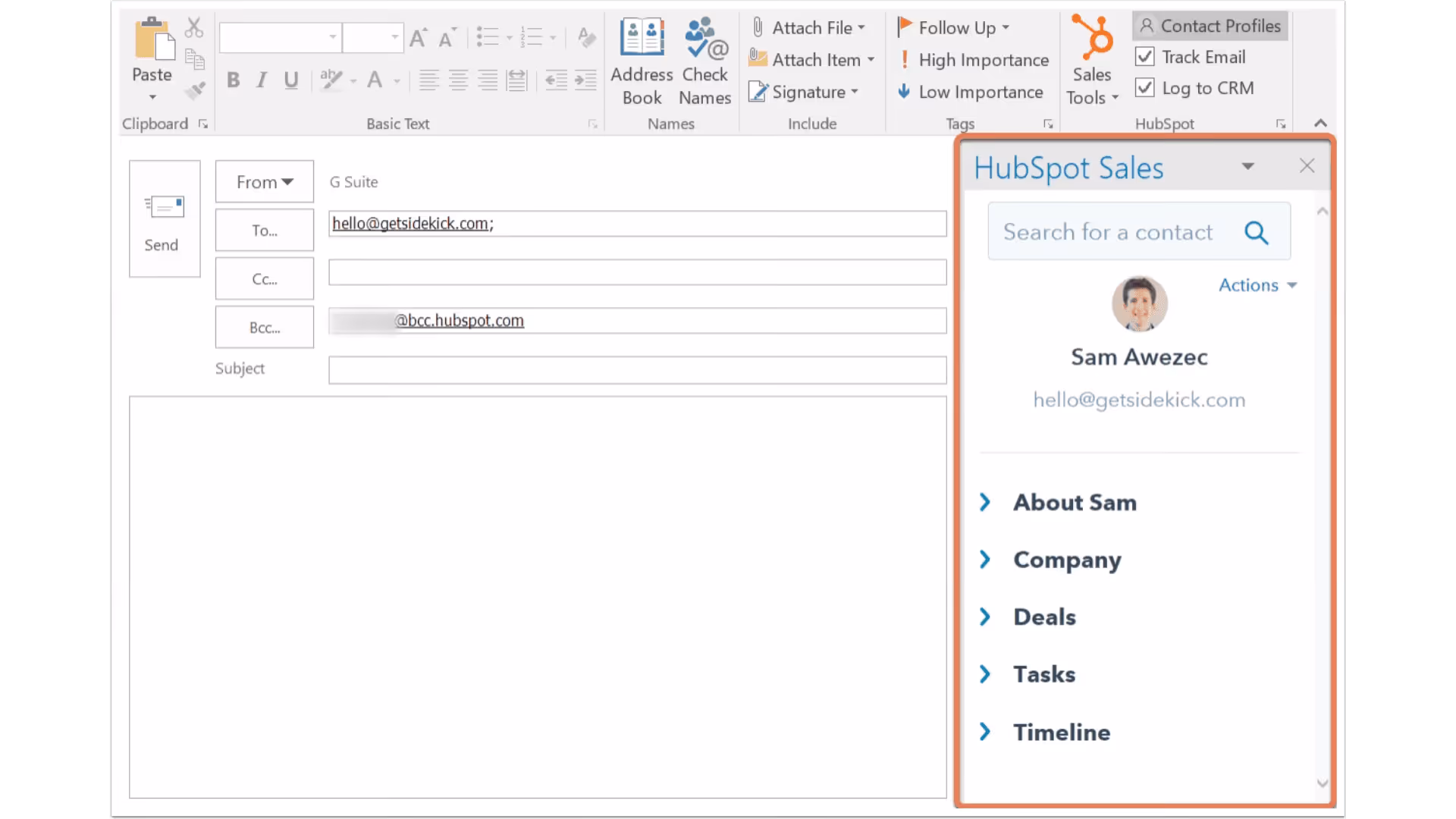Toggle bold formatting
The width and height of the screenshot is (1456, 819).
click(x=233, y=80)
